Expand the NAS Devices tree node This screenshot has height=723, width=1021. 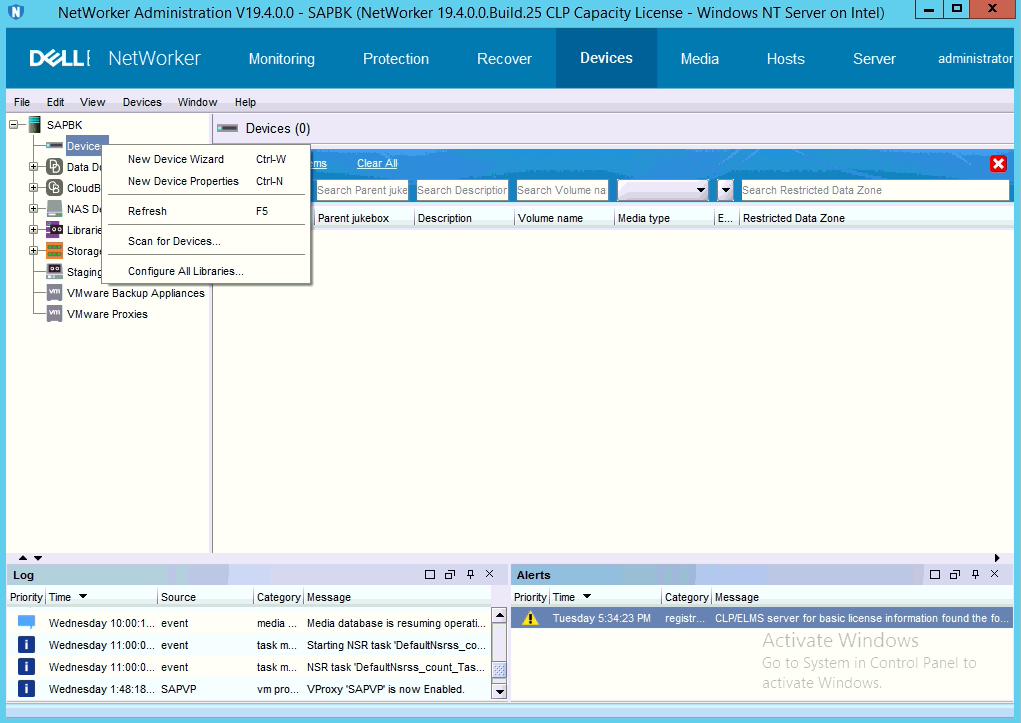pos(34,209)
